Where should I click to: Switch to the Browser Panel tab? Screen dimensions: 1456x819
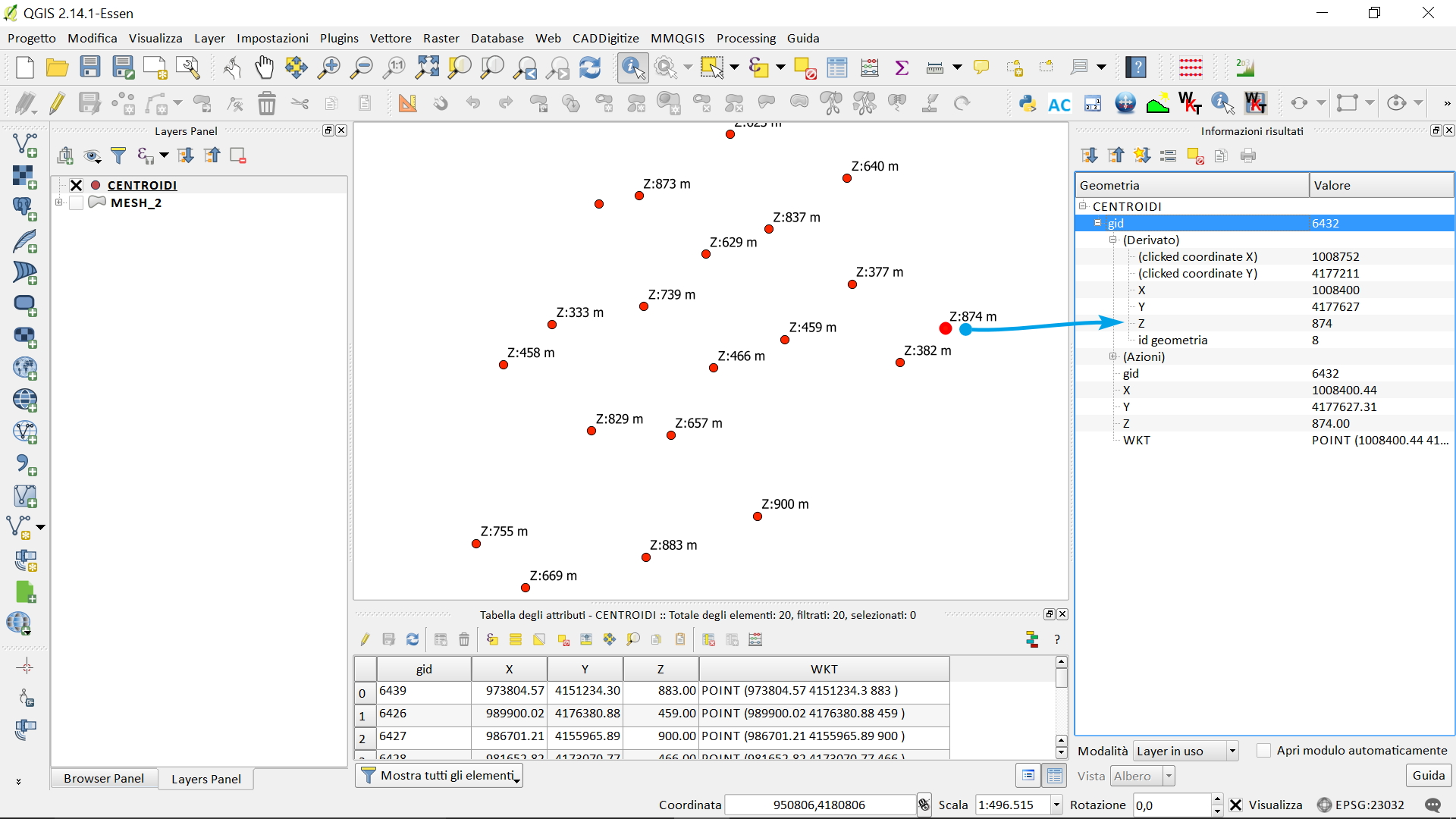click(x=104, y=778)
